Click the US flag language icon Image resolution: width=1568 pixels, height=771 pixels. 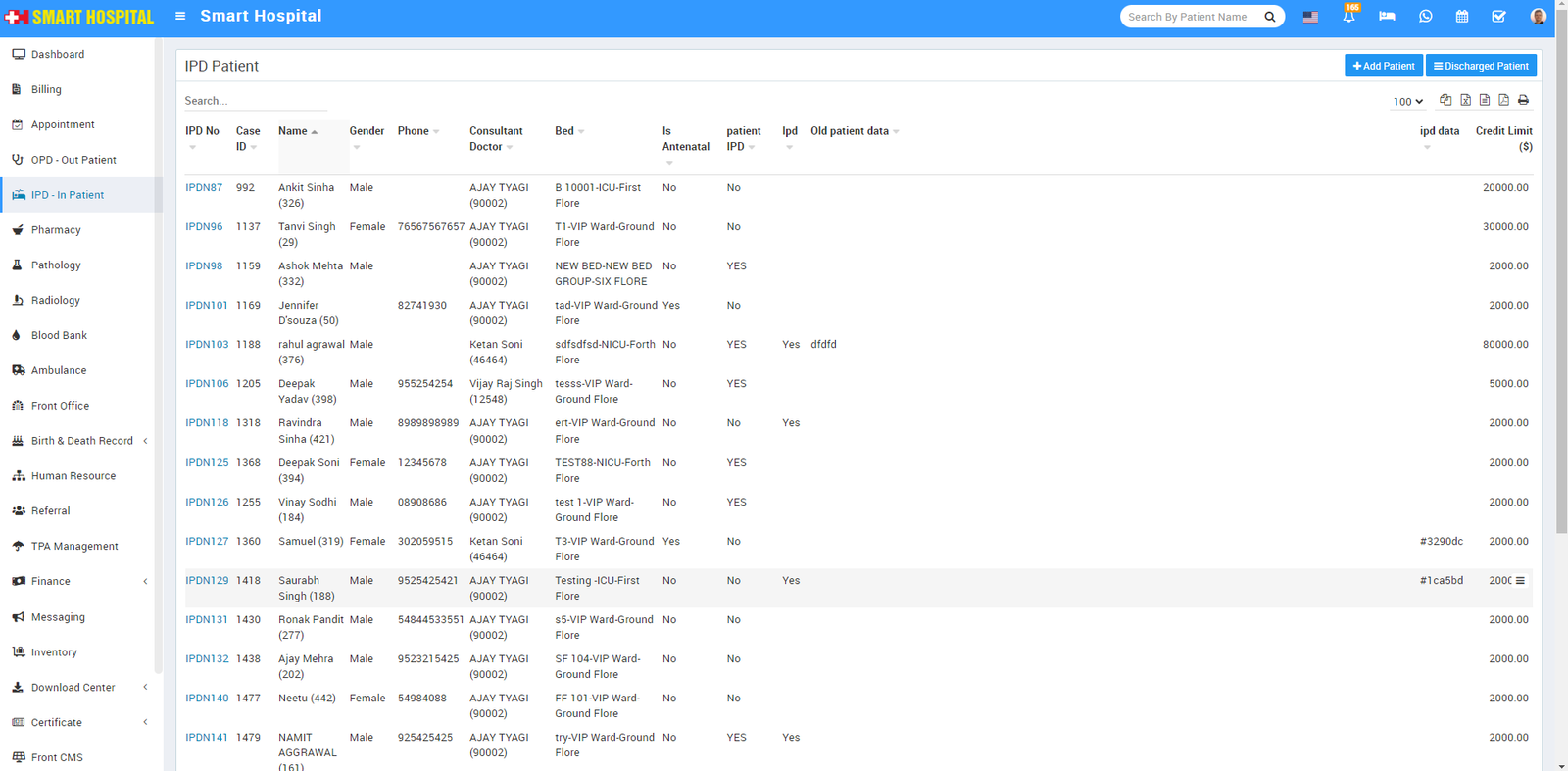click(x=1310, y=17)
